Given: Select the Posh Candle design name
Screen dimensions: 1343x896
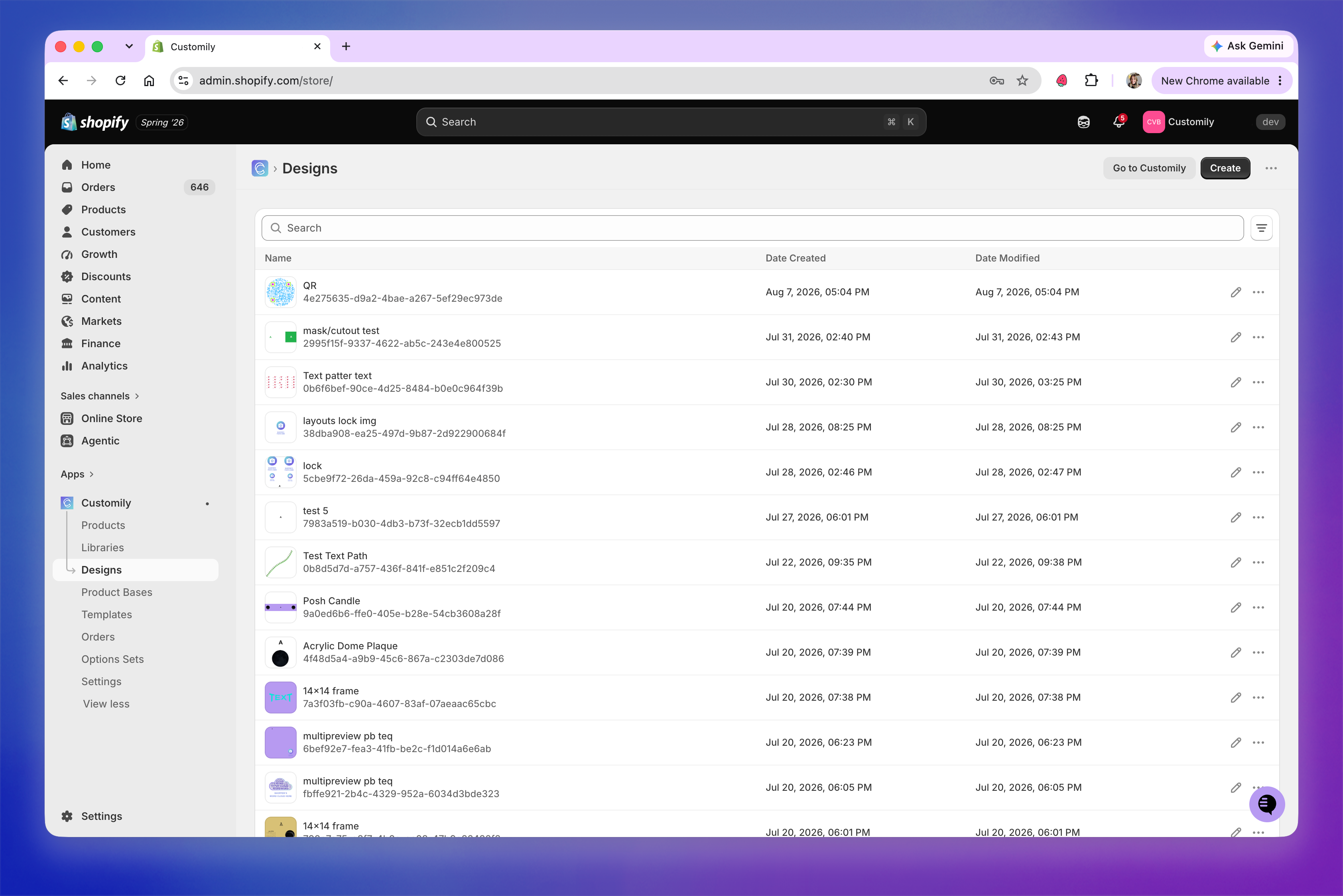Looking at the screenshot, I should (332, 601).
